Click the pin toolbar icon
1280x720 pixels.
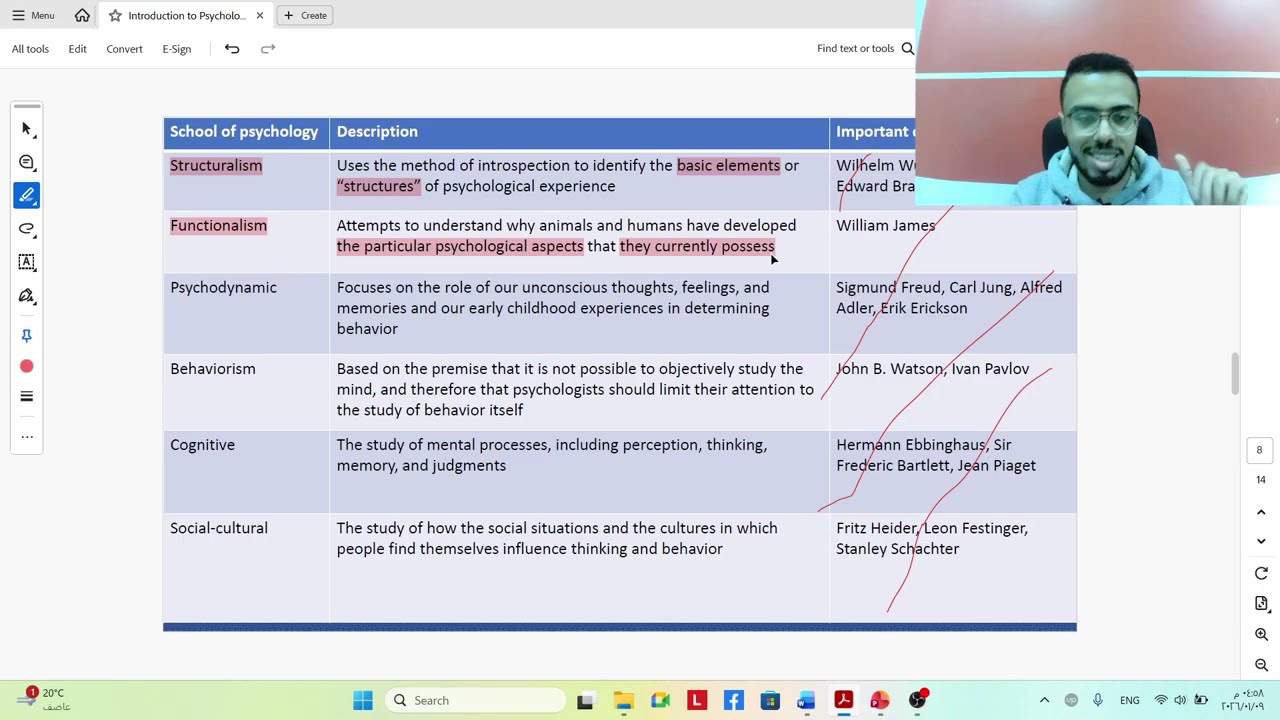[27, 335]
